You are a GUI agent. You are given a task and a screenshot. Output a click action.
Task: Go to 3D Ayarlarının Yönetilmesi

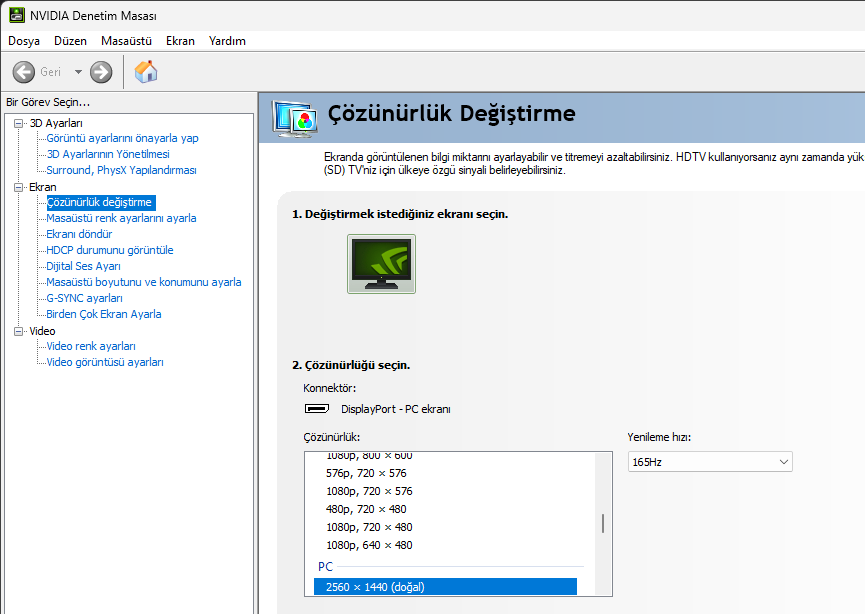pos(108,154)
